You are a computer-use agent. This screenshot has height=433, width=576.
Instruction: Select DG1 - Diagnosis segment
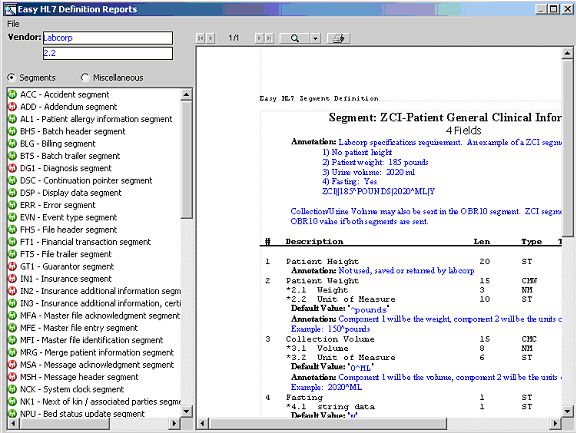(65, 168)
